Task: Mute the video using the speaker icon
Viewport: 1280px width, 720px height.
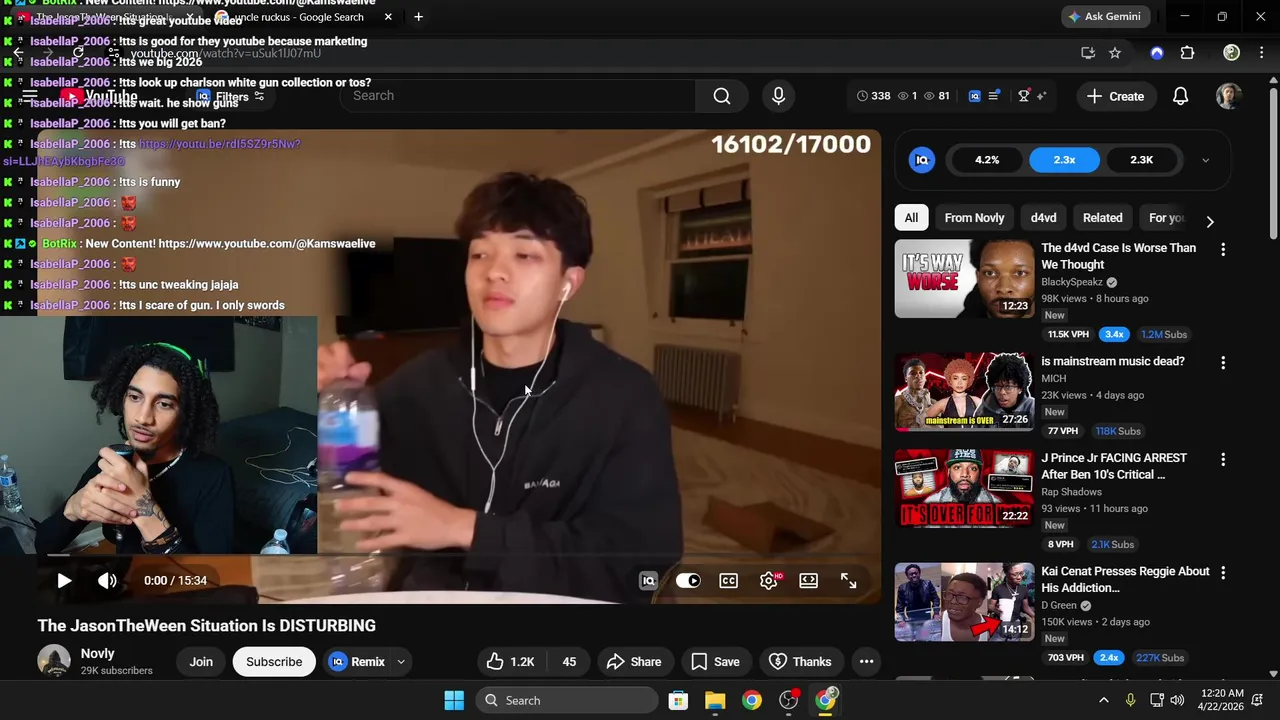Action: click(107, 580)
